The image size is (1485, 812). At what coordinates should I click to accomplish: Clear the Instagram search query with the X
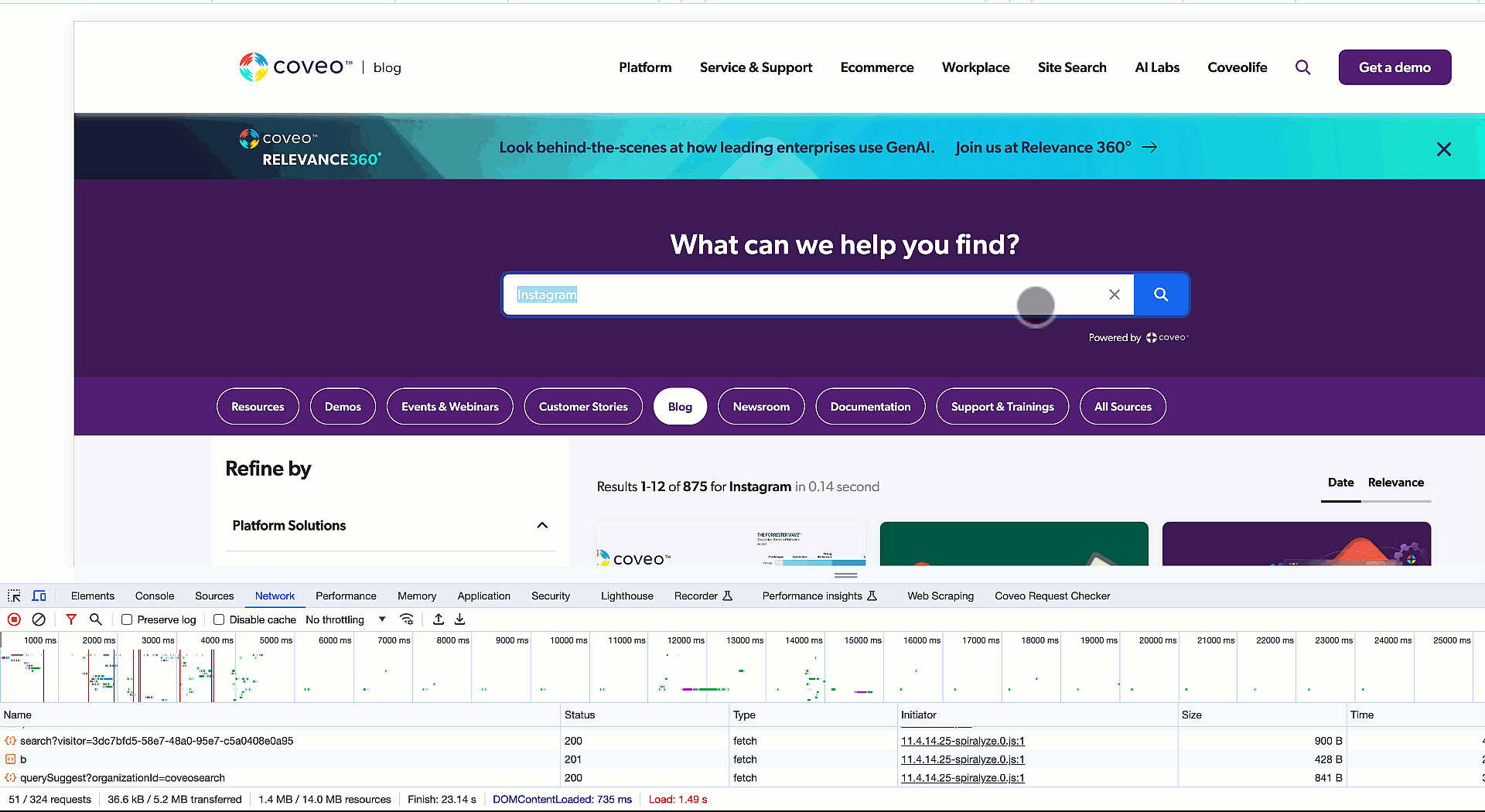tap(1115, 295)
